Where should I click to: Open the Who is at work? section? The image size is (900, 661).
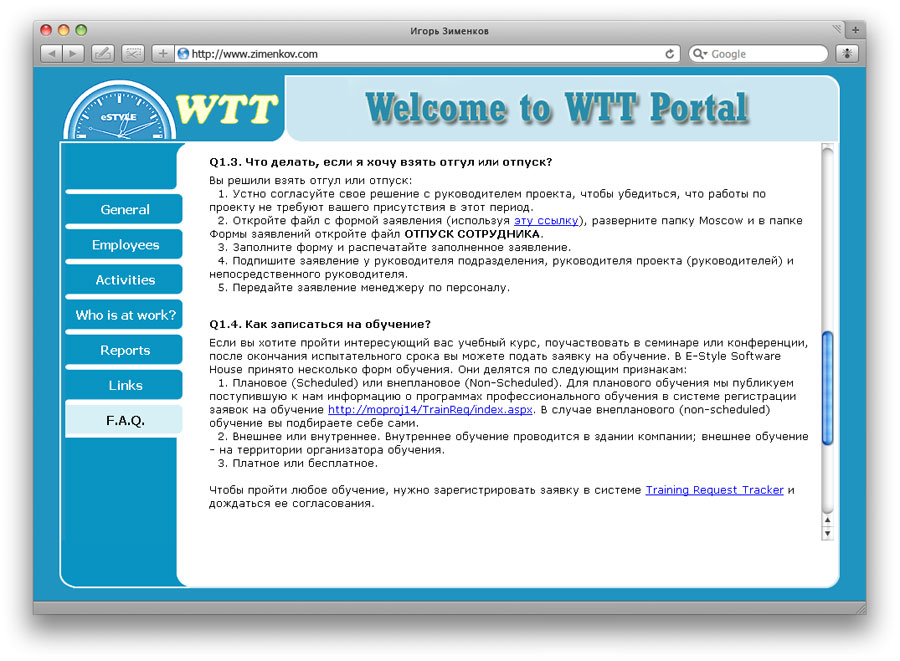pyautogui.click(x=125, y=314)
